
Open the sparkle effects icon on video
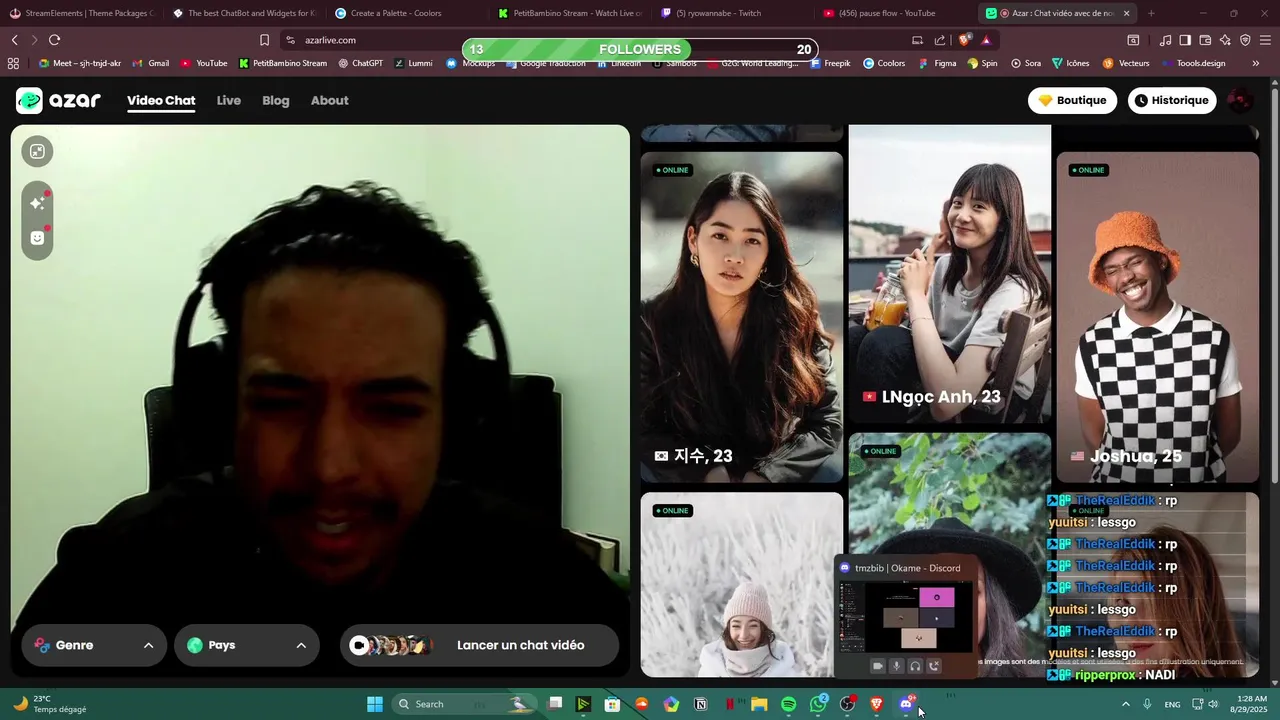tap(37, 203)
